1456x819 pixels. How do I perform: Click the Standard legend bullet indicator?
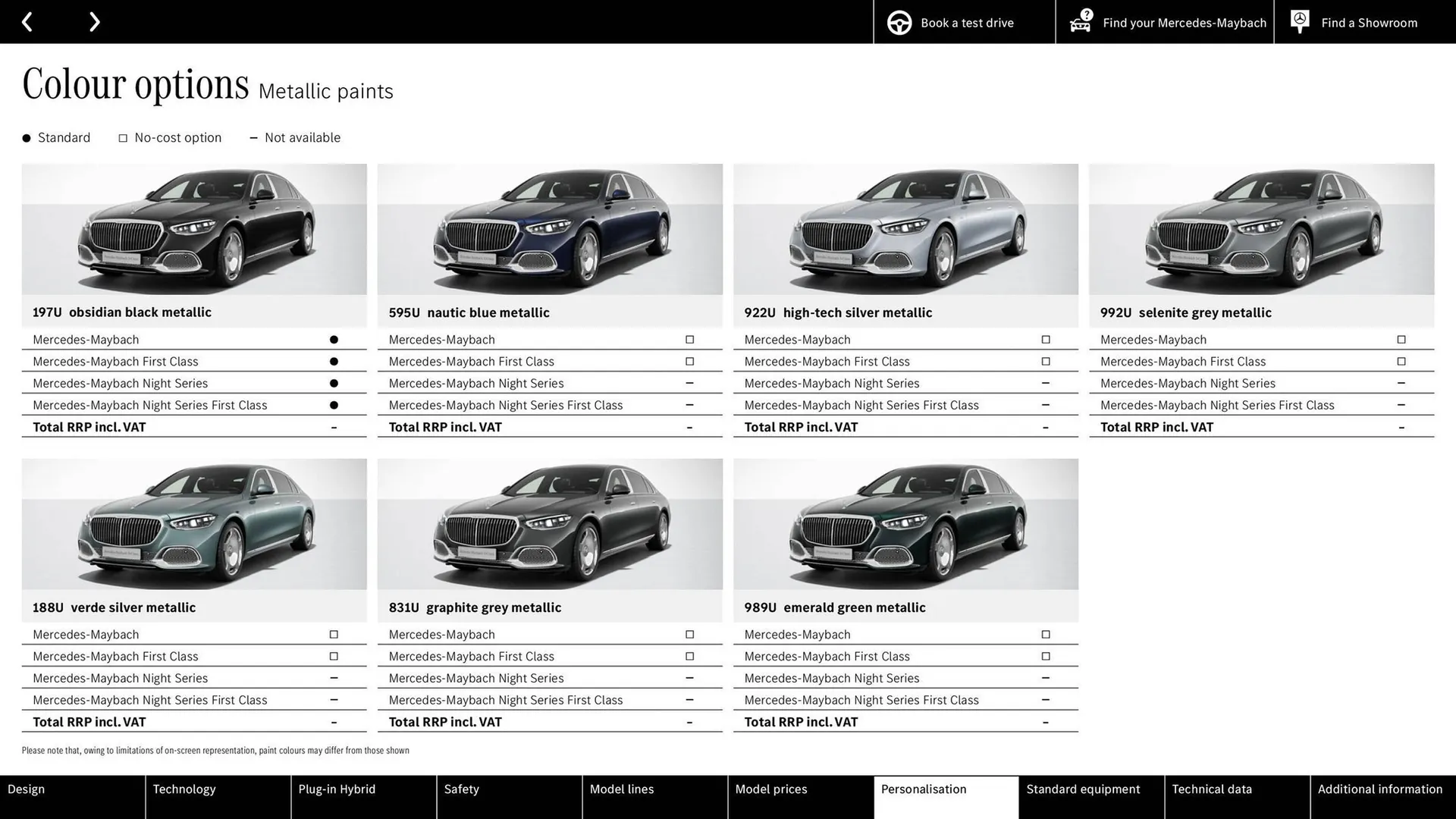(x=25, y=137)
